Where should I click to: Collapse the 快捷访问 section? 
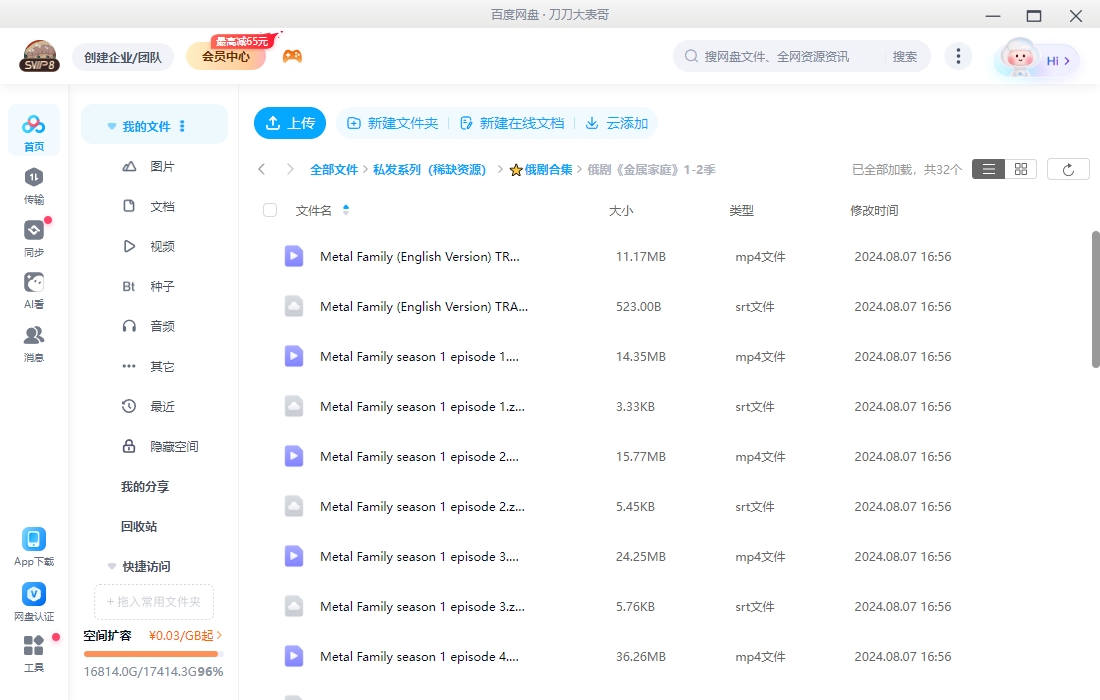pyautogui.click(x=112, y=566)
